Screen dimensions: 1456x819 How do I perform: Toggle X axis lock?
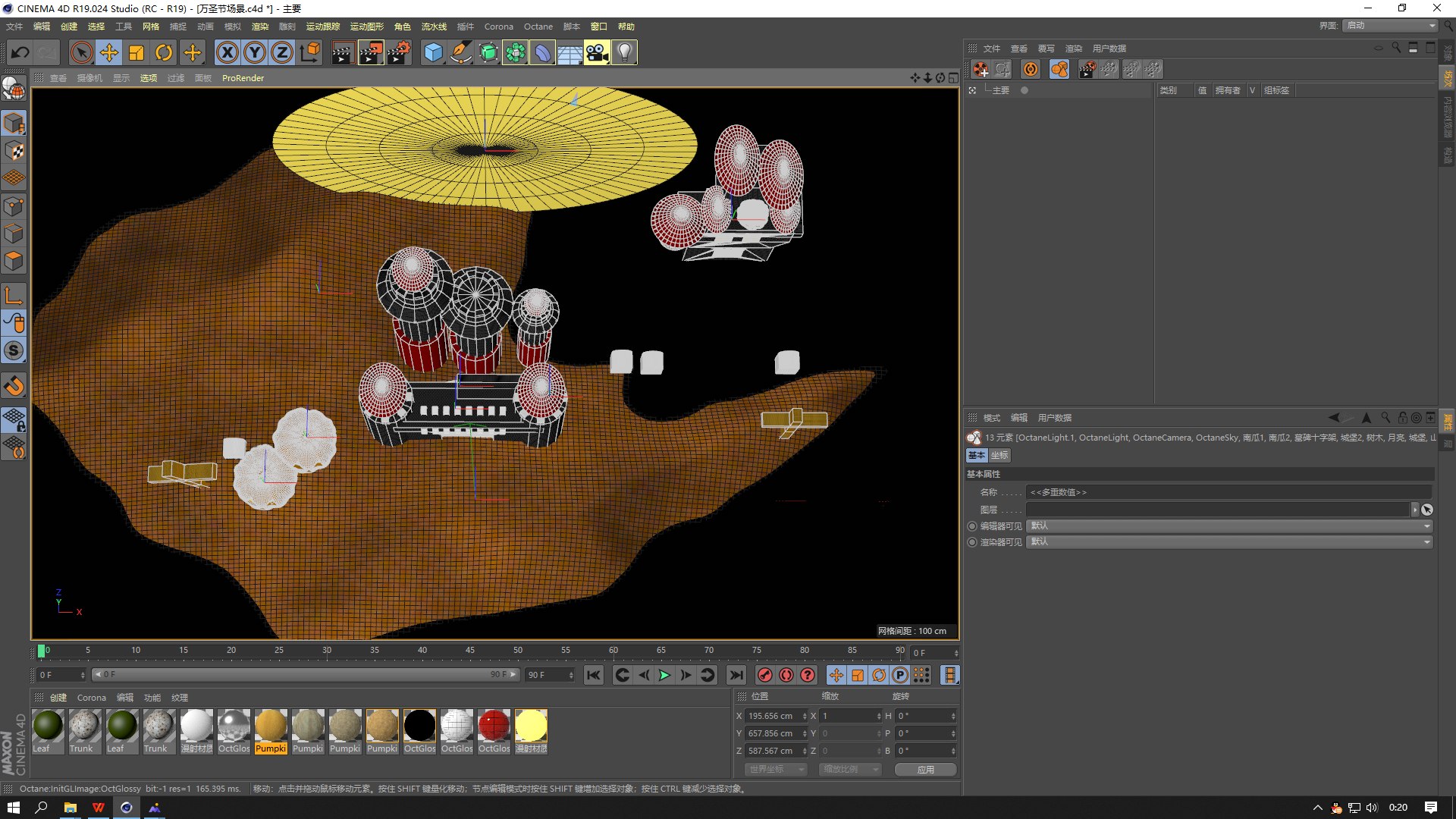(227, 52)
